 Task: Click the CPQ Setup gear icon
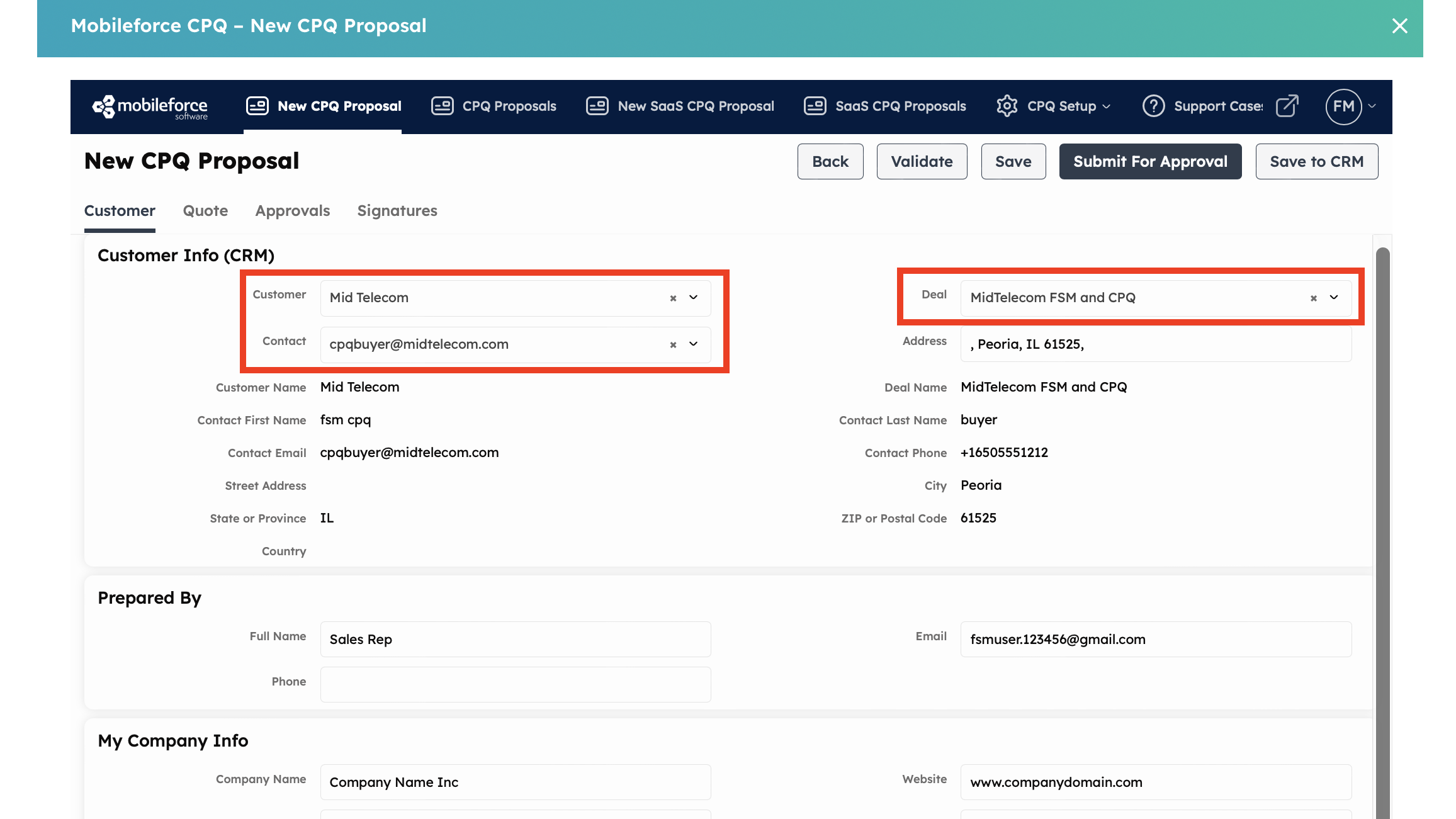tap(1007, 106)
